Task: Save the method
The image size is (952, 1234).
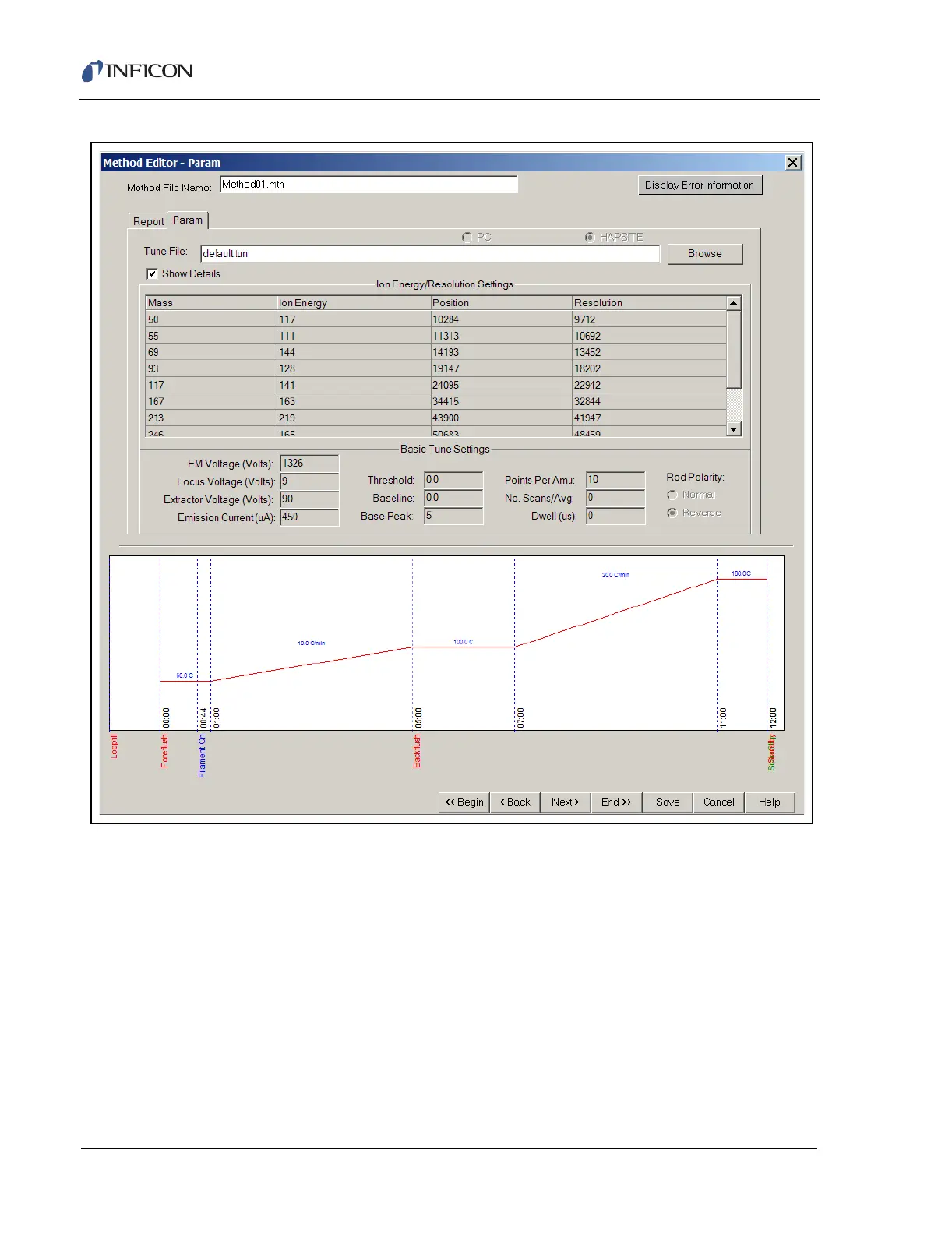Action: pos(668,802)
